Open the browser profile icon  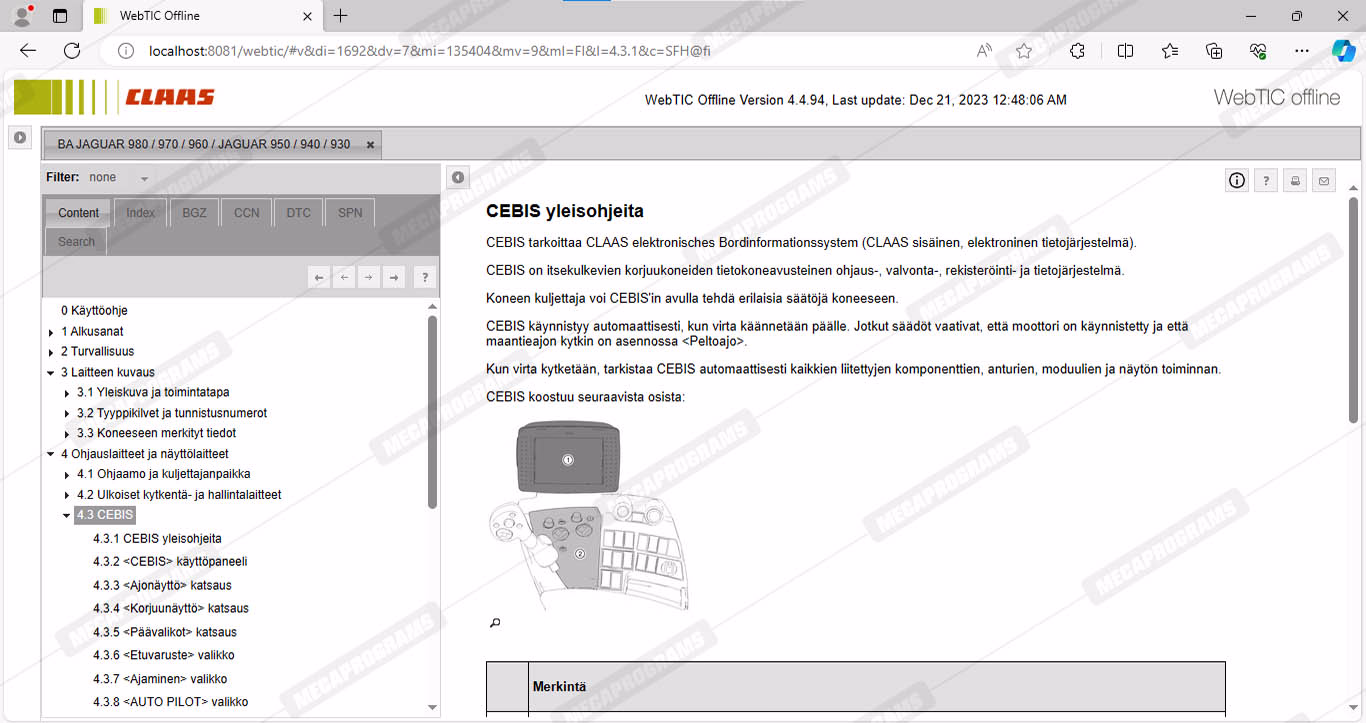click(22, 16)
